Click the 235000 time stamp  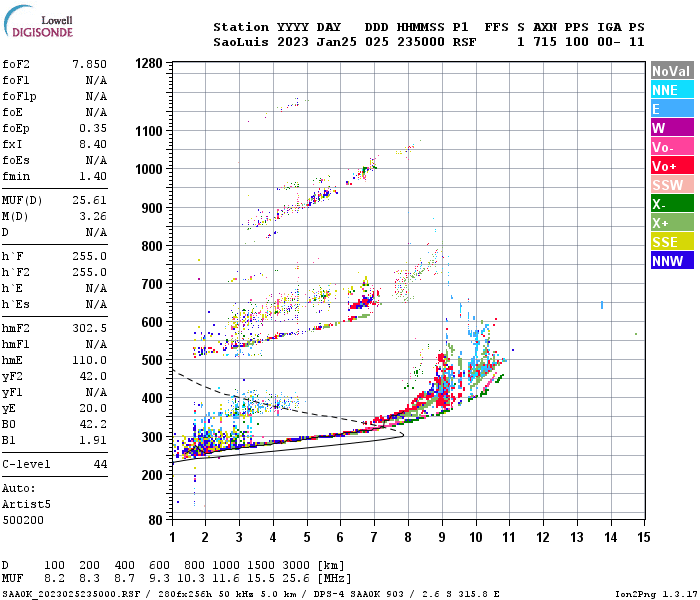(421, 42)
